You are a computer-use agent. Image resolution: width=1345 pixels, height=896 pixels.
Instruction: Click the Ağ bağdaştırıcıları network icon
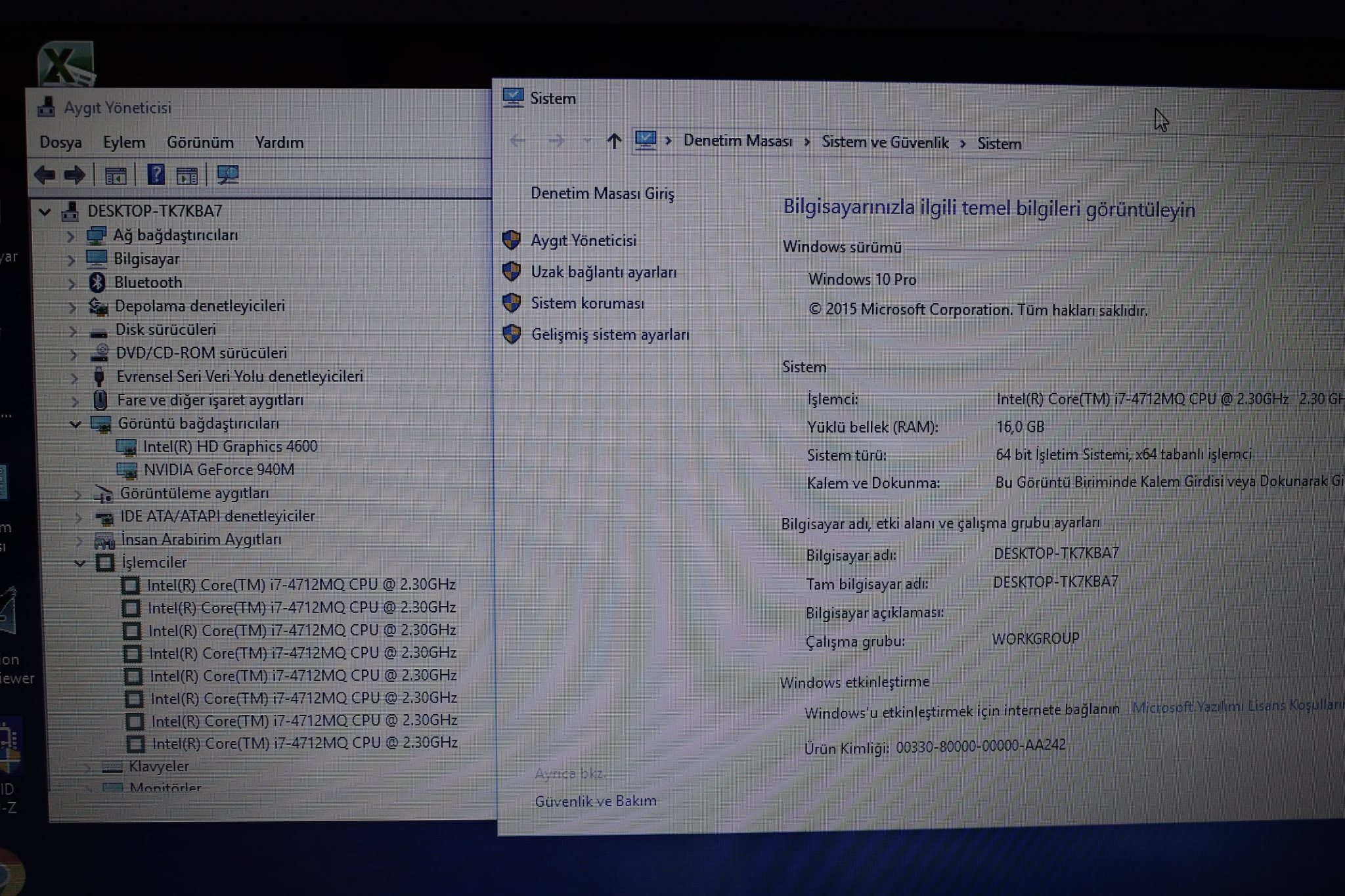click(x=96, y=235)
